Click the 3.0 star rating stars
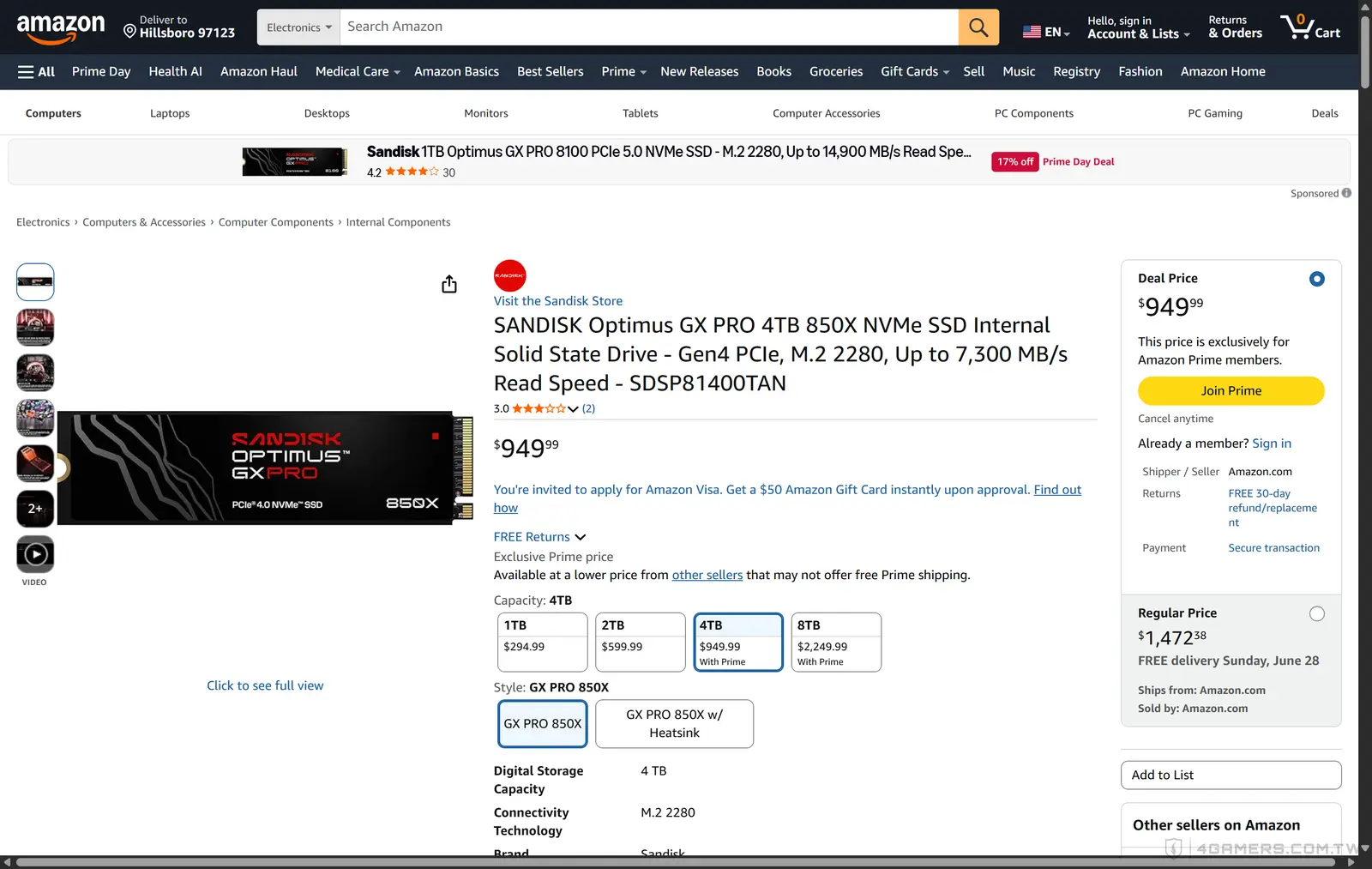Screen dimensions: 1372x869 coord(539,408)
